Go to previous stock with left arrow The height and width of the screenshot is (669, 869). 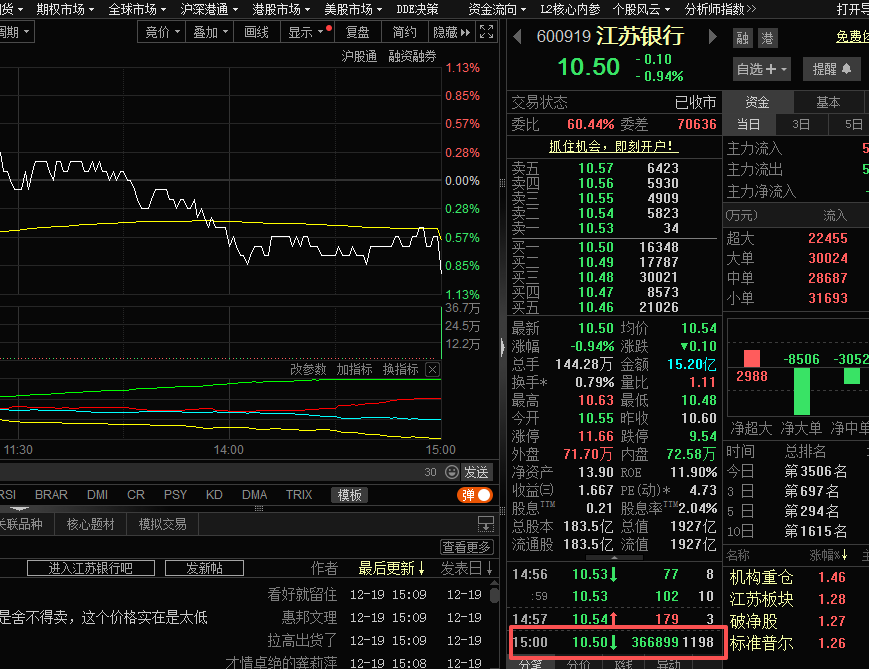click(x=517, y=37)
